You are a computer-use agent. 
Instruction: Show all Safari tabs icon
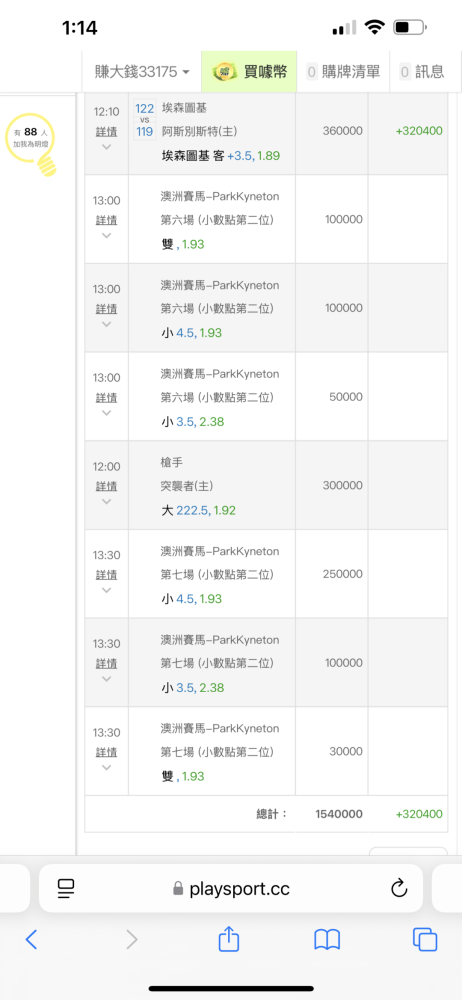(x=425, y=939)
